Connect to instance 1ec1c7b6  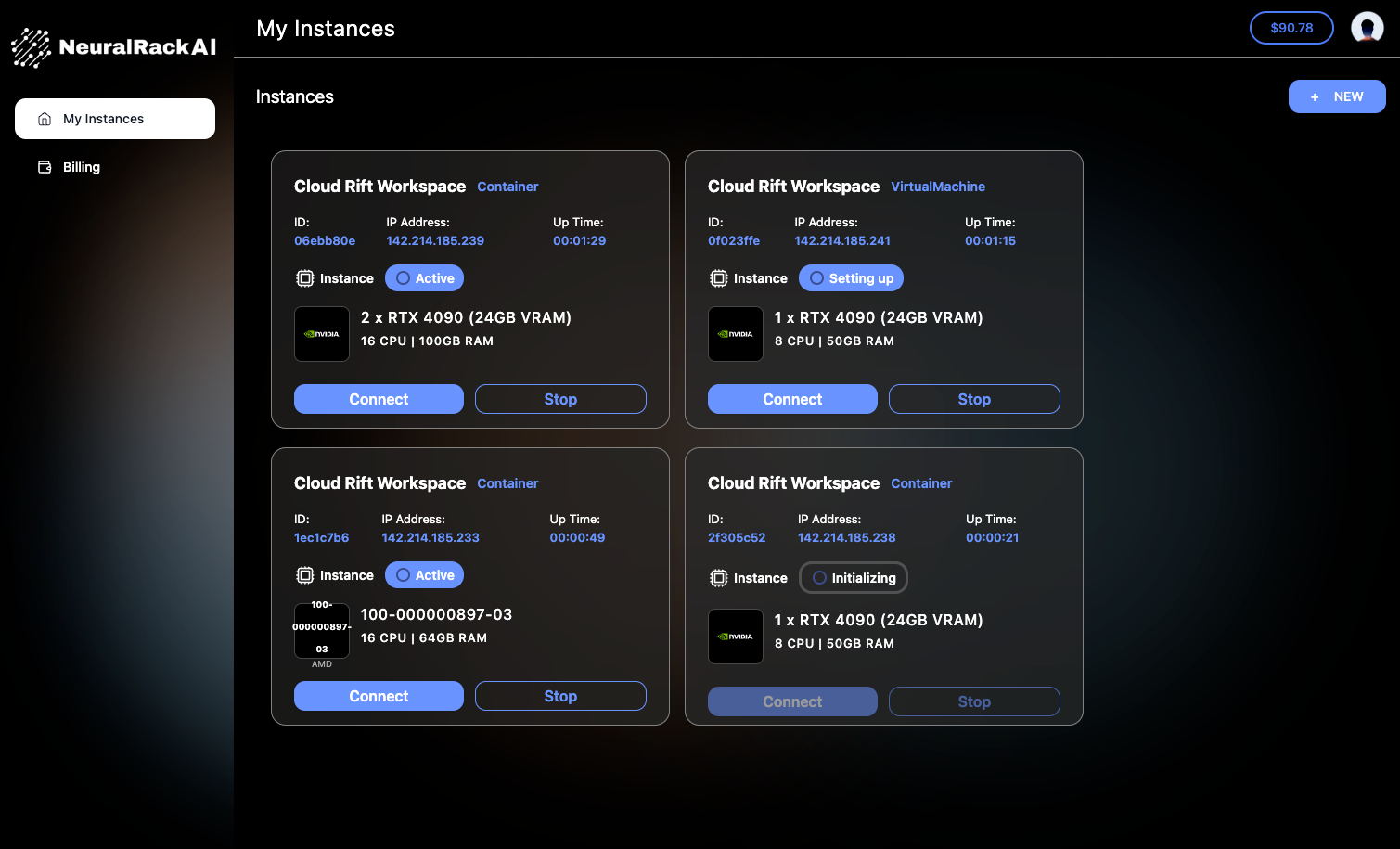coord(379,696)
